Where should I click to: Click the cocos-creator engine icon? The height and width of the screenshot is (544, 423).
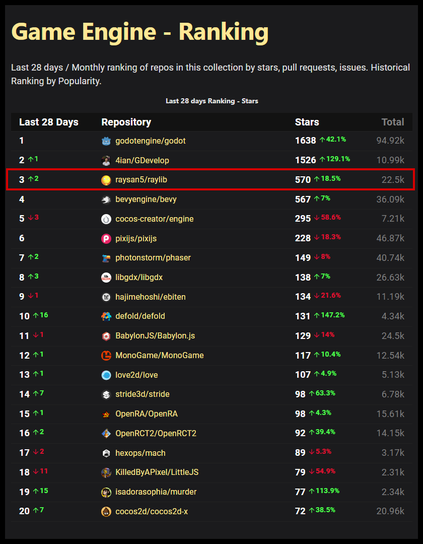[x=106, y=219]
